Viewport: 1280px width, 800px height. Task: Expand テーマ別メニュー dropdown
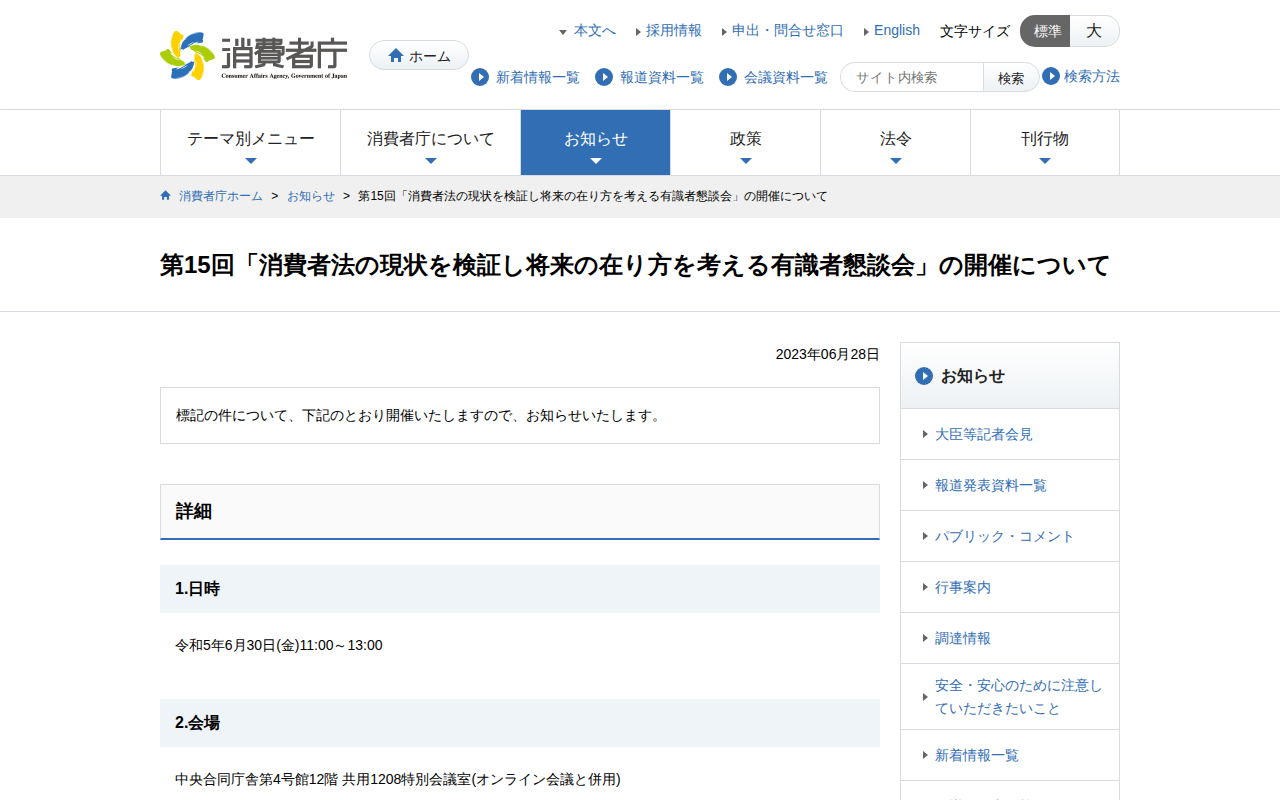tap(251, 143)
